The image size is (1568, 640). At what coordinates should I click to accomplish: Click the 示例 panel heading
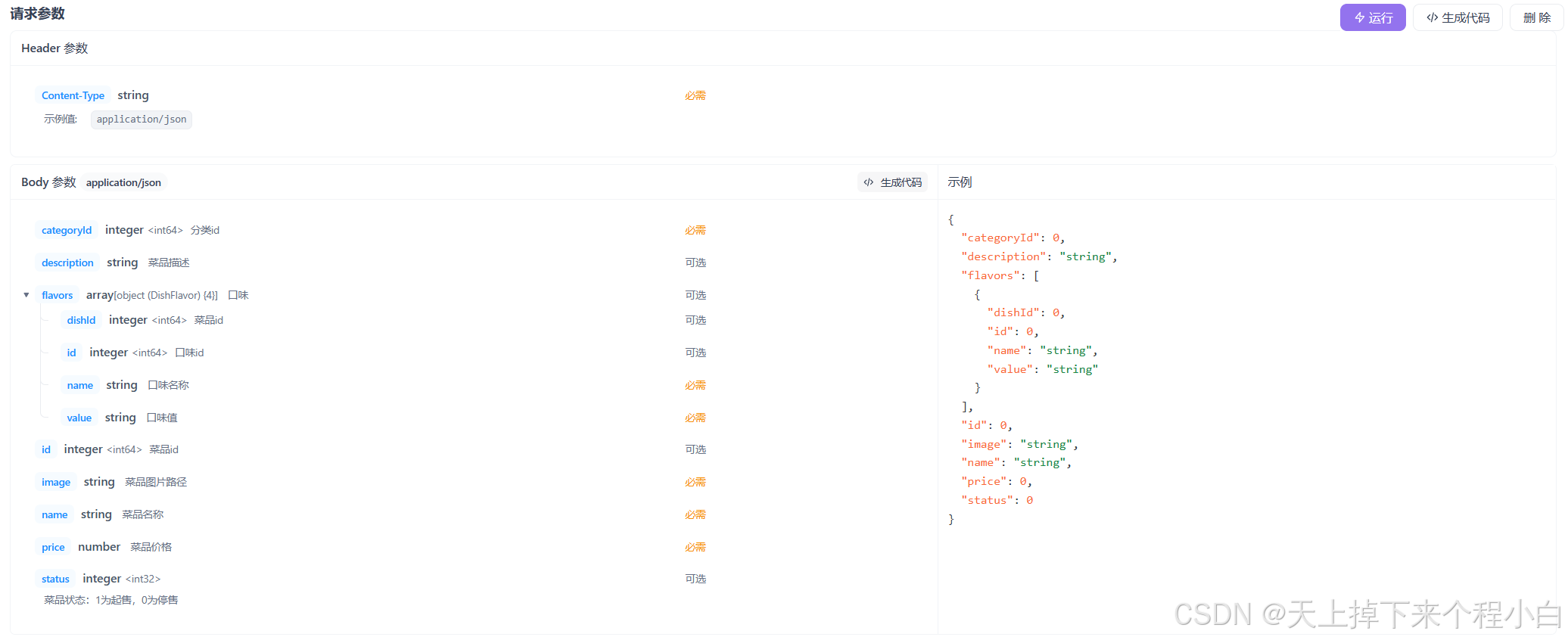[x=960, y=182]
